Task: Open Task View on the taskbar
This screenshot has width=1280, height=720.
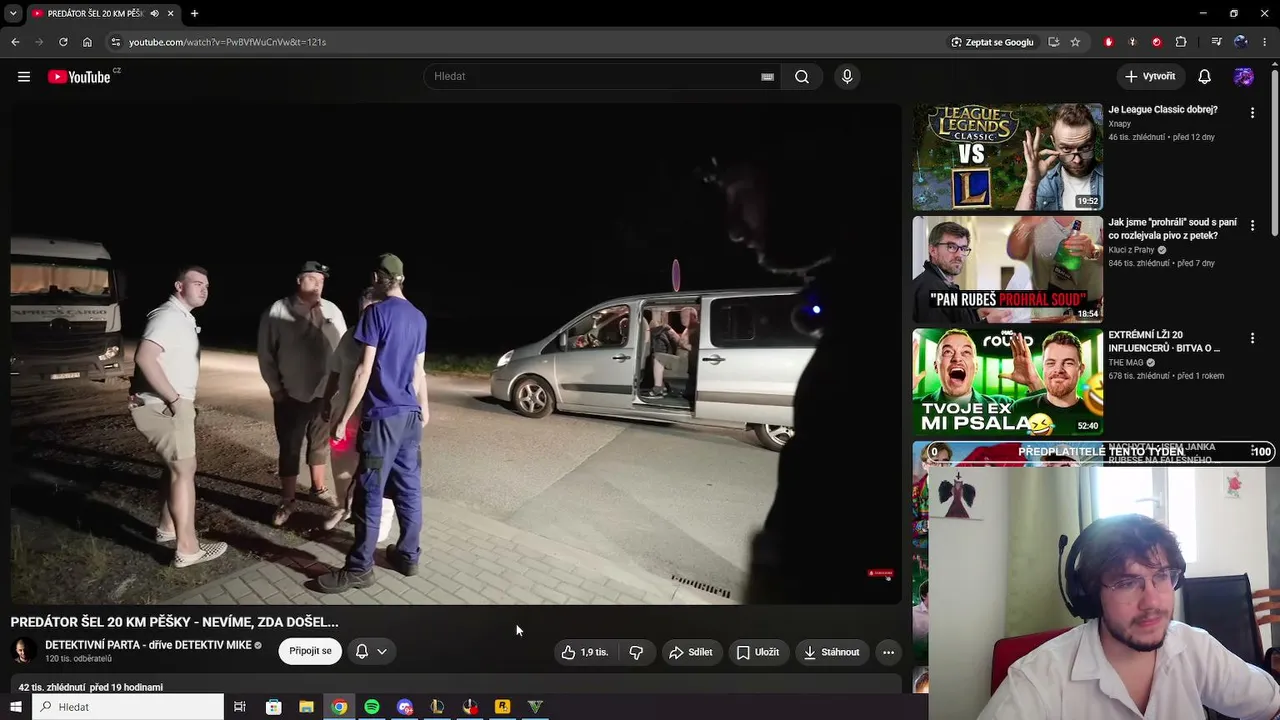Action: [x=240, y=707]
